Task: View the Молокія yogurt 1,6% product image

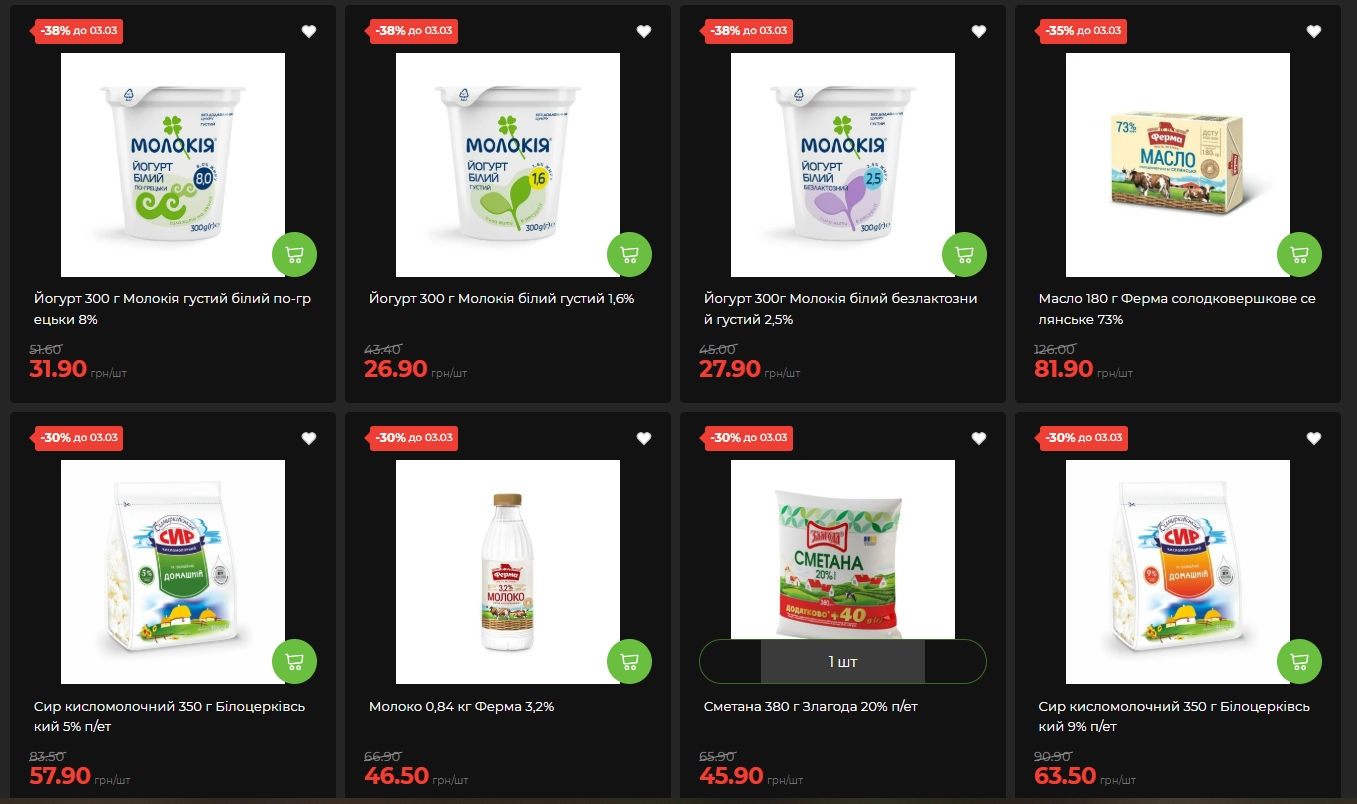Action: [508, 165]
